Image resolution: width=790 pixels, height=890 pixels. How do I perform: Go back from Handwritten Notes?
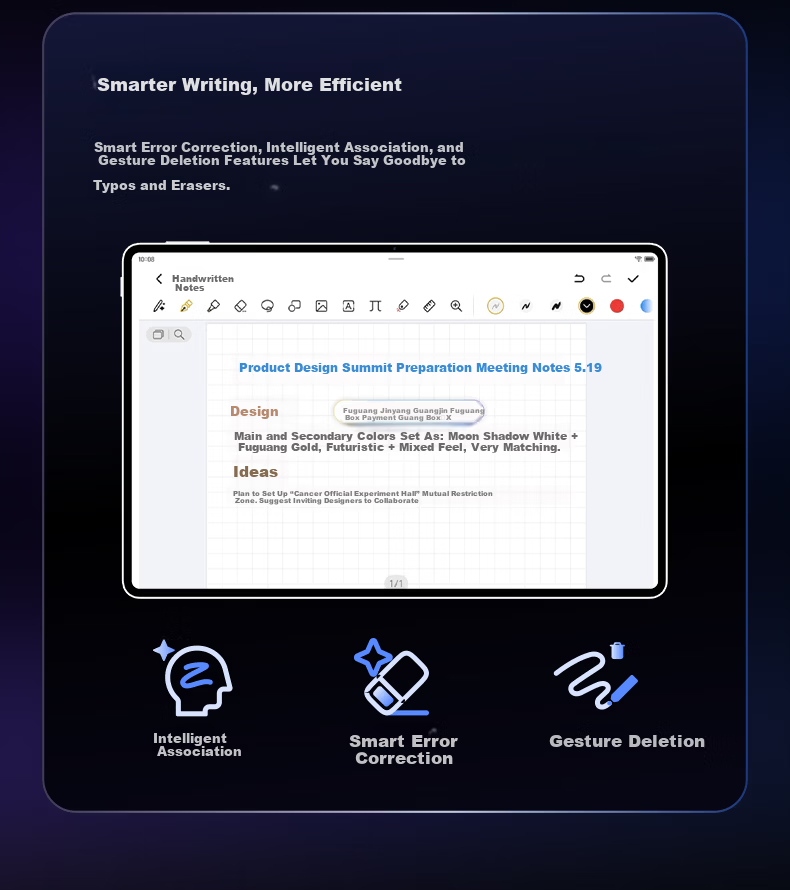pos(159,279)
